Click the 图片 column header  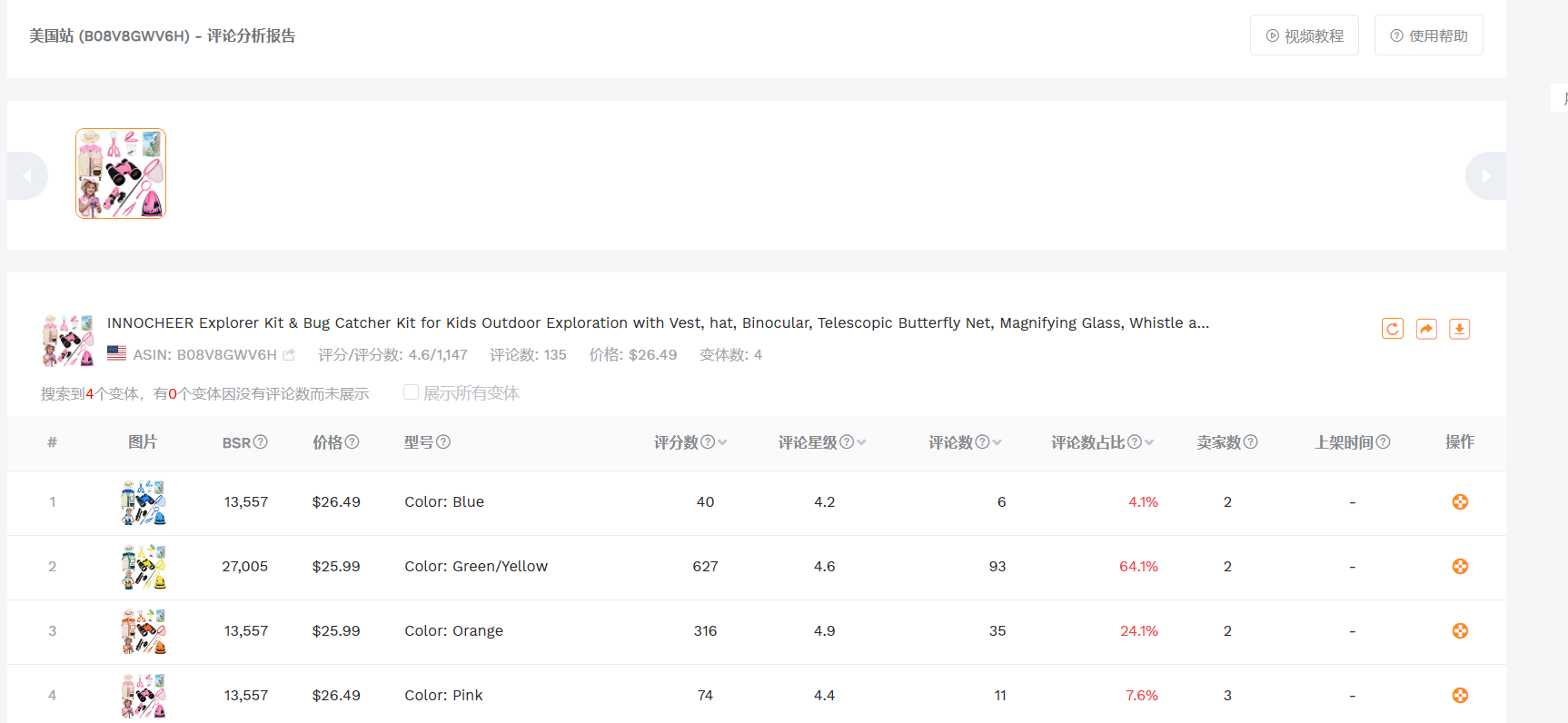coord(143,442)
